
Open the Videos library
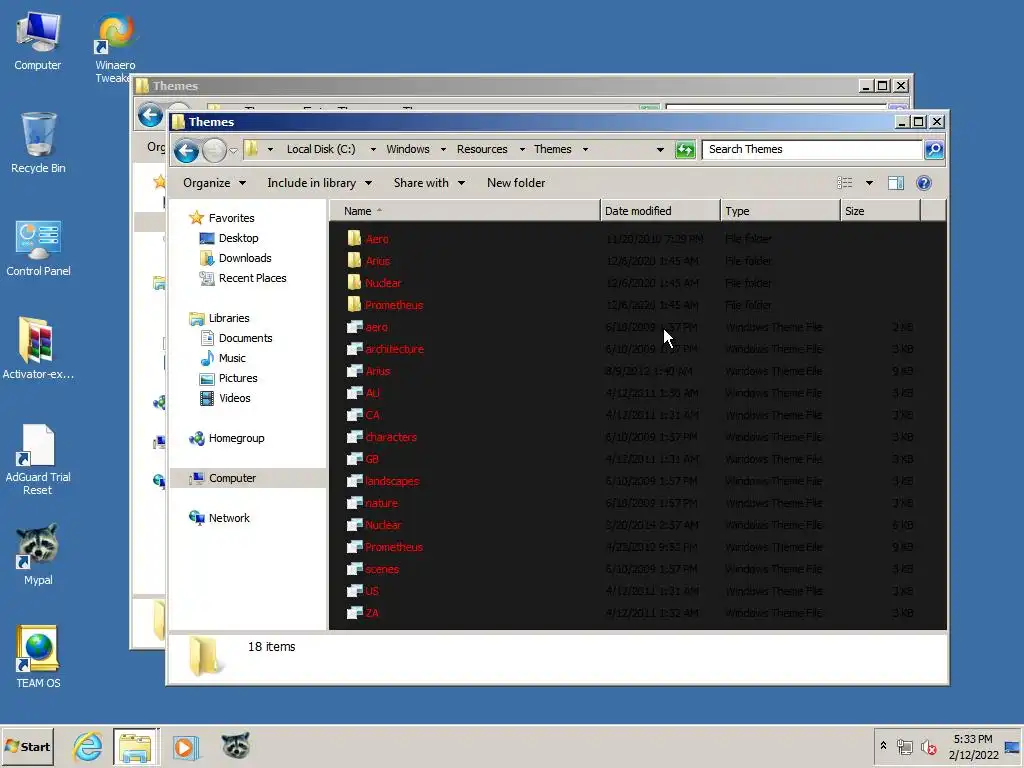(x=225, y=398)
